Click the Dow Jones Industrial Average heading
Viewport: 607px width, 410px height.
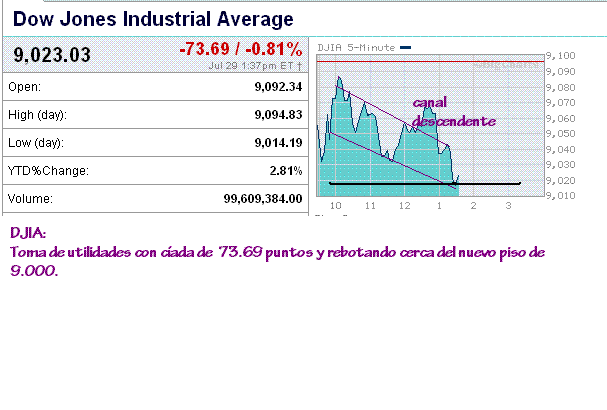coord(153,19)
